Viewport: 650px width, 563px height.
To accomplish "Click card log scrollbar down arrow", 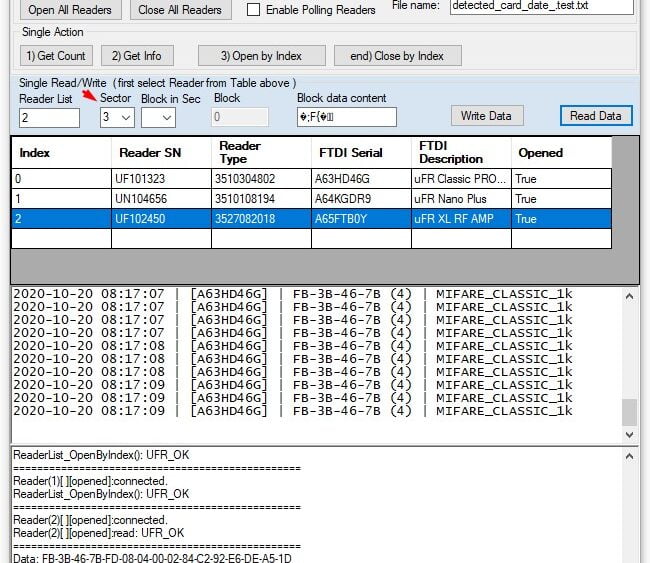I will coord(629,434).
